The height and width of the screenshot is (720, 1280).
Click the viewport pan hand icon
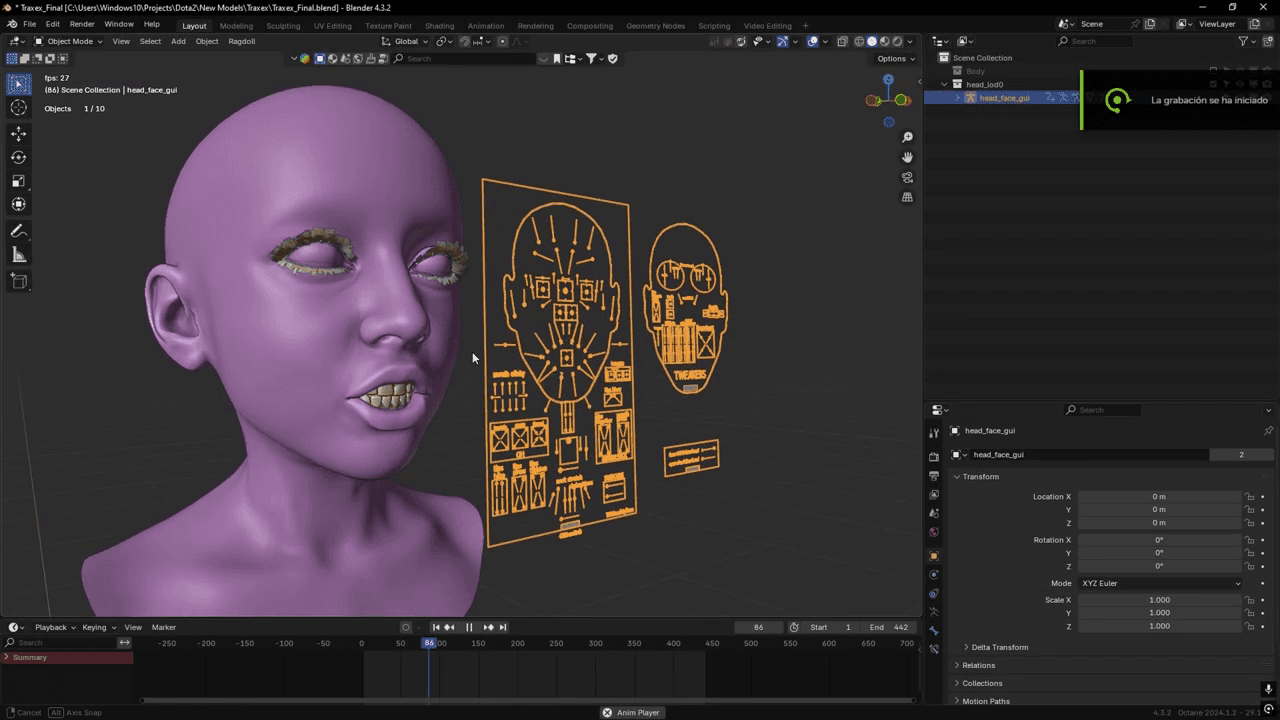[x=907, y=157]
